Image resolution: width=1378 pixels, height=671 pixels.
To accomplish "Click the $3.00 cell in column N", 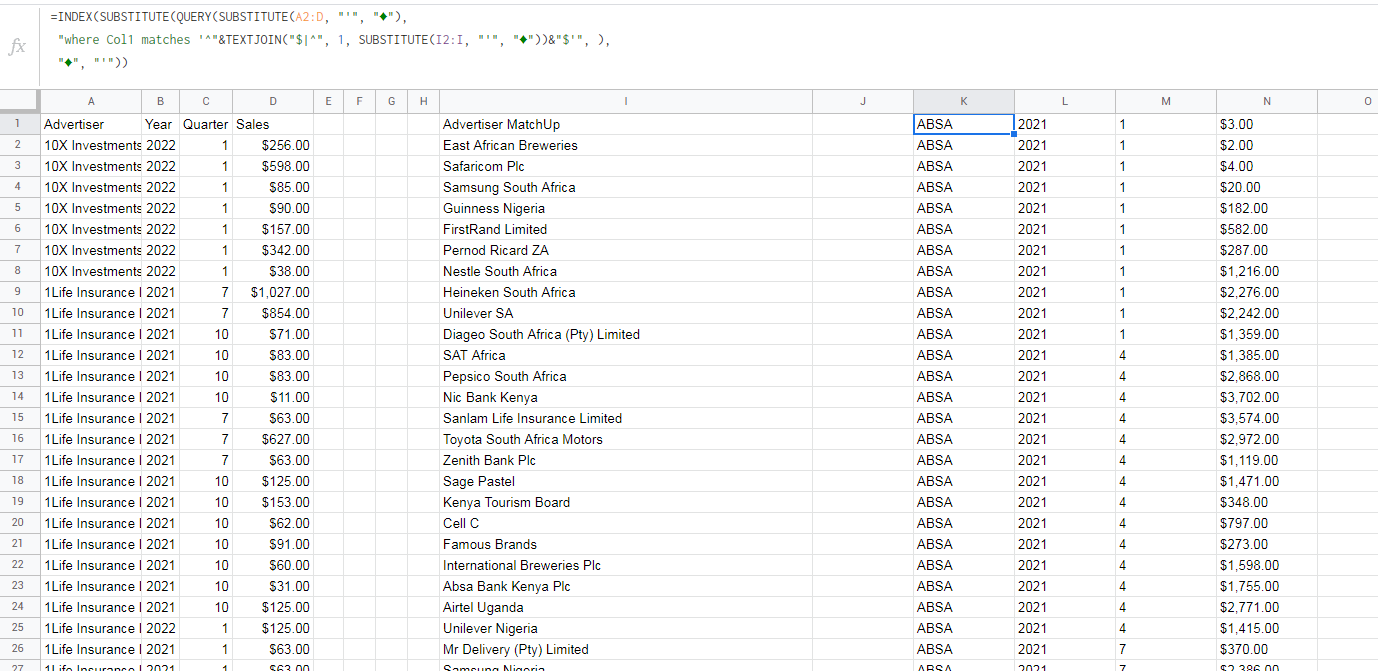I will click(x=1267, y=124).
